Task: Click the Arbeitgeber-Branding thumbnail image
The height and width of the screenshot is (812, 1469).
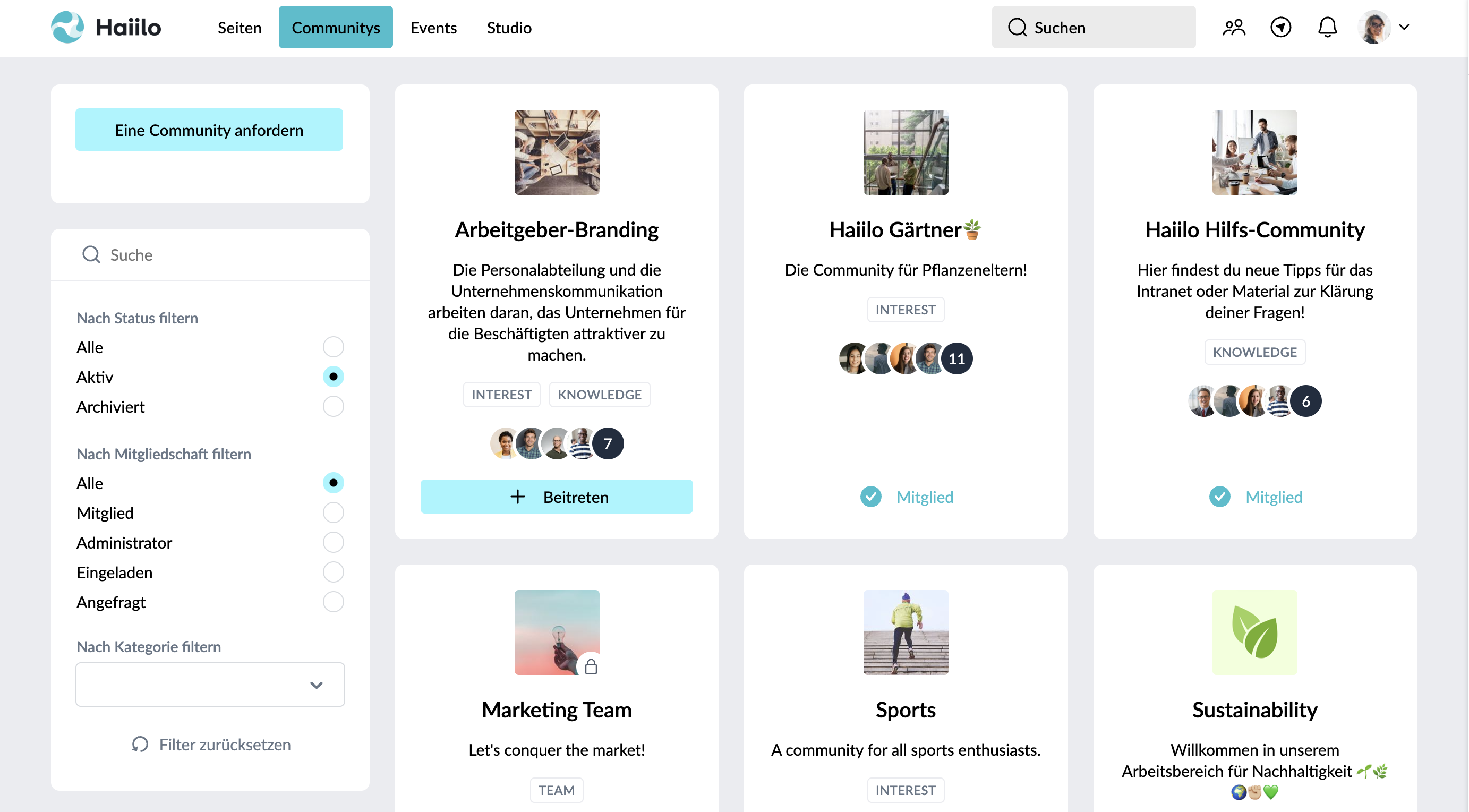Action: coord(557,152)
